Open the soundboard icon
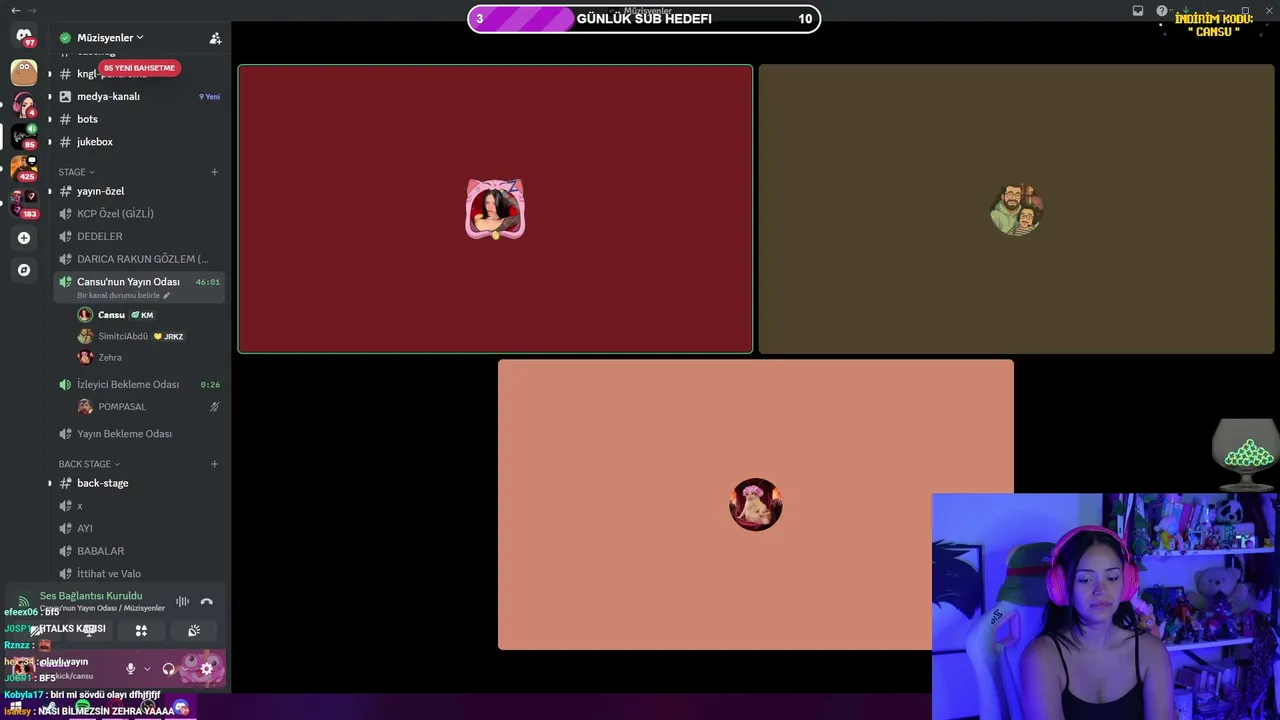 pos(194,631)
